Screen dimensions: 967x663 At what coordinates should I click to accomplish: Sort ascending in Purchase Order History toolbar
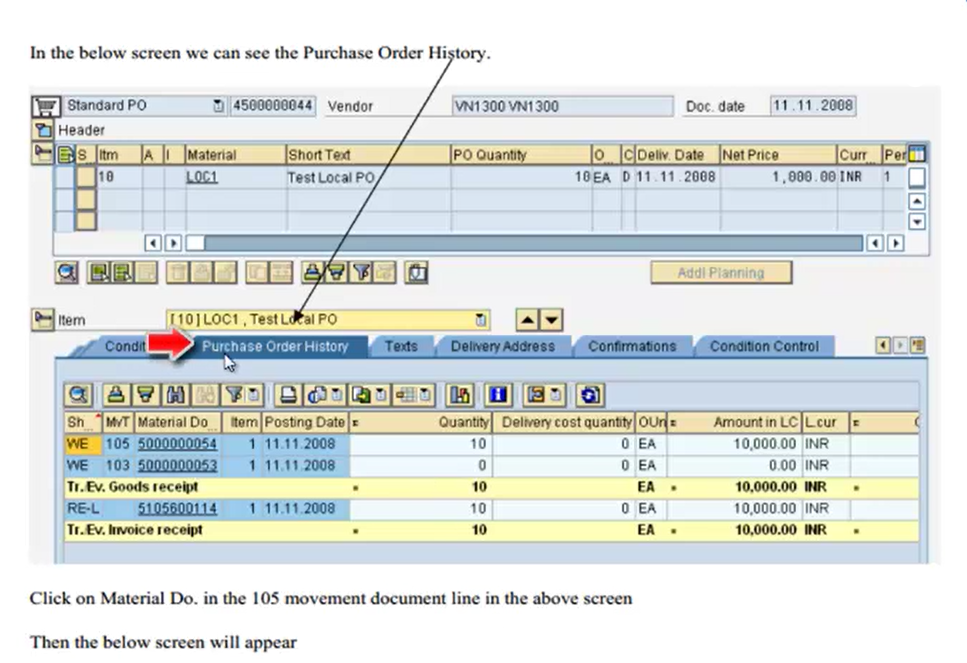click(116, 395)
